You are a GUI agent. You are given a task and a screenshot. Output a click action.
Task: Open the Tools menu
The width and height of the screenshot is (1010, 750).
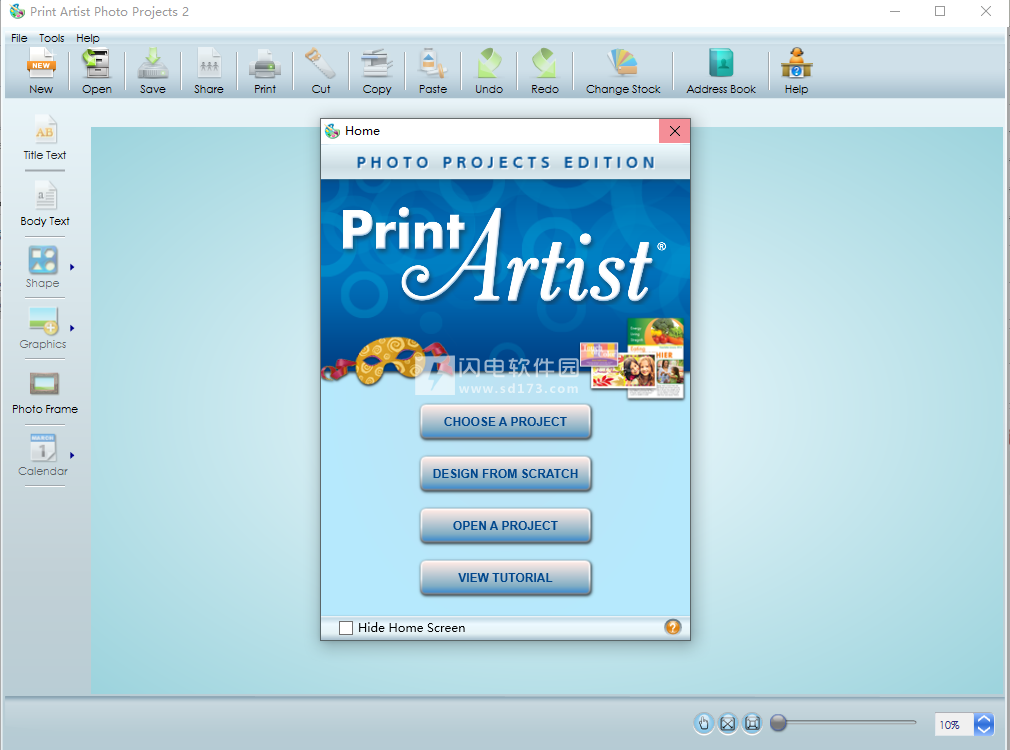pyautogui.click(x=52, y=38)
